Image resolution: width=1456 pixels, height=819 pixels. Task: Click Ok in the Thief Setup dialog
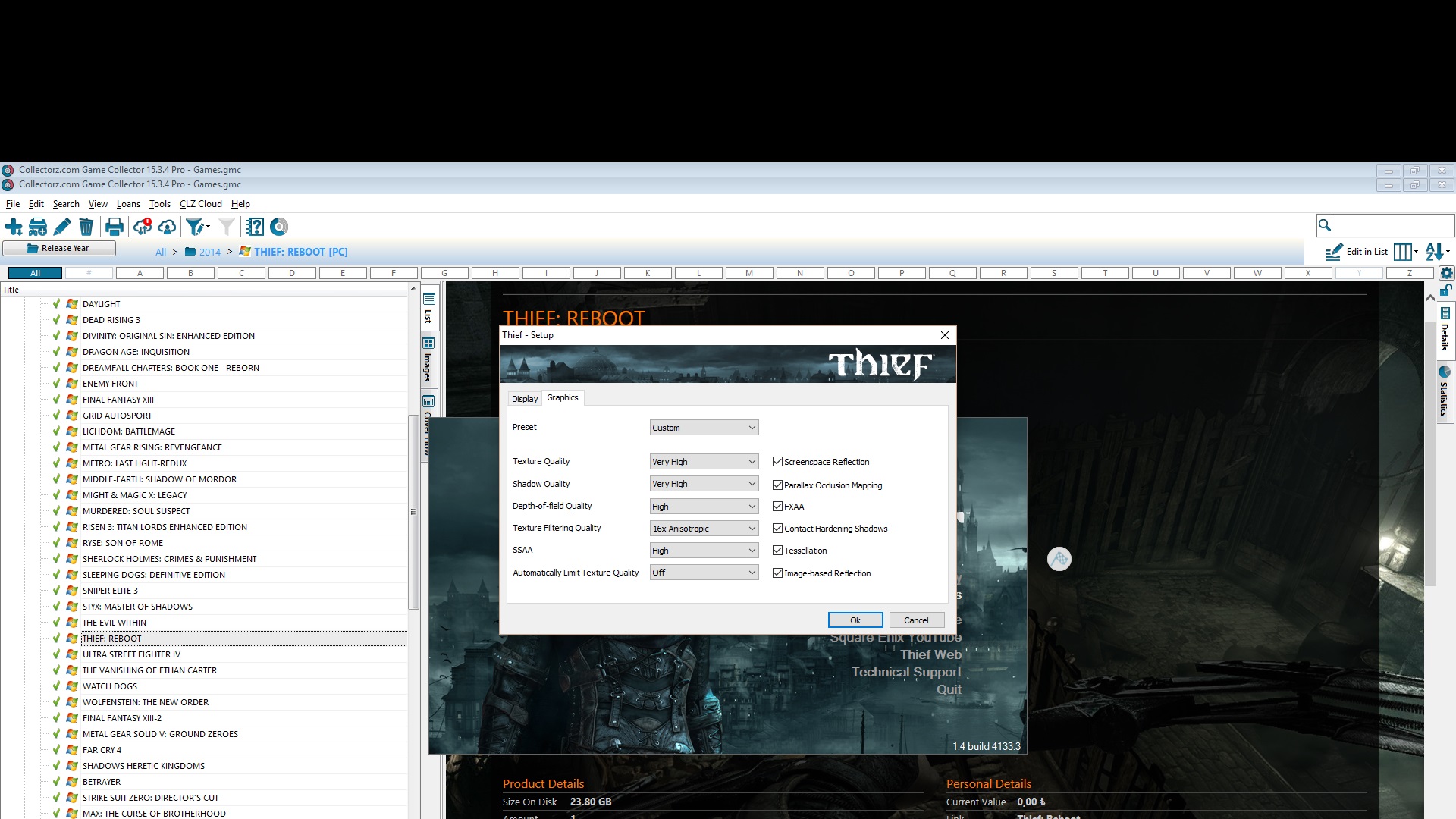click(855, 620)
